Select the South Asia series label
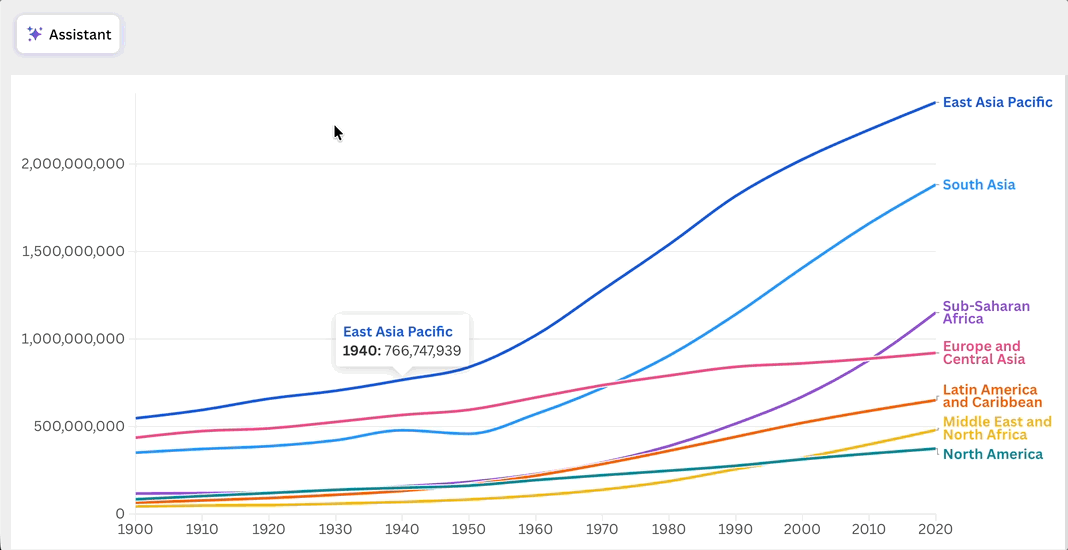 tap(979, 185)
